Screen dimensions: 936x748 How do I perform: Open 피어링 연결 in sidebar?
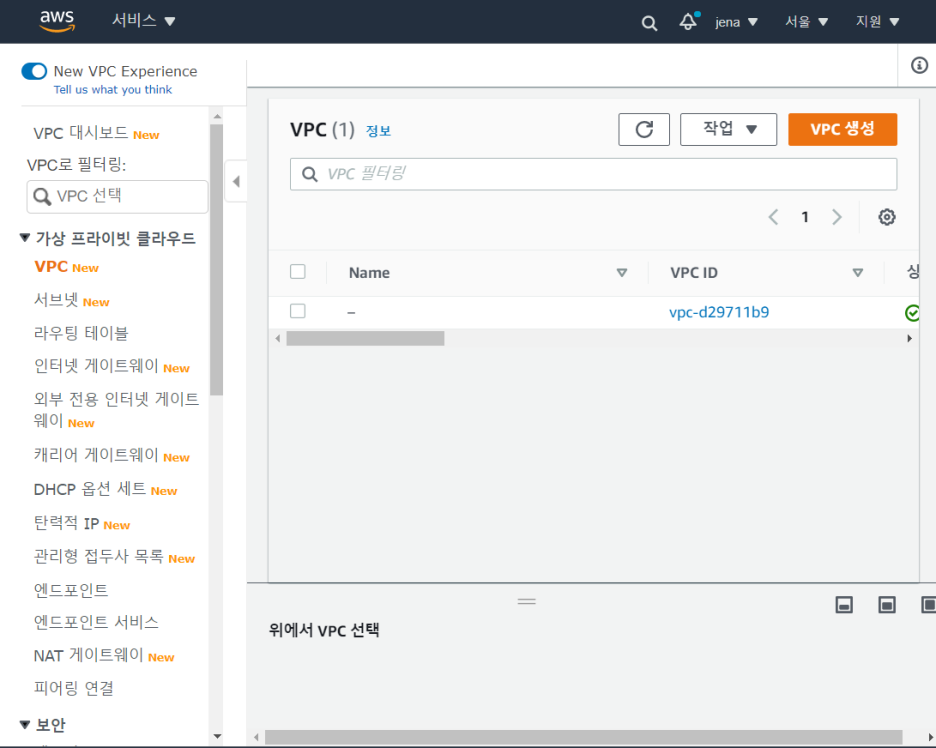click(73, 688)
